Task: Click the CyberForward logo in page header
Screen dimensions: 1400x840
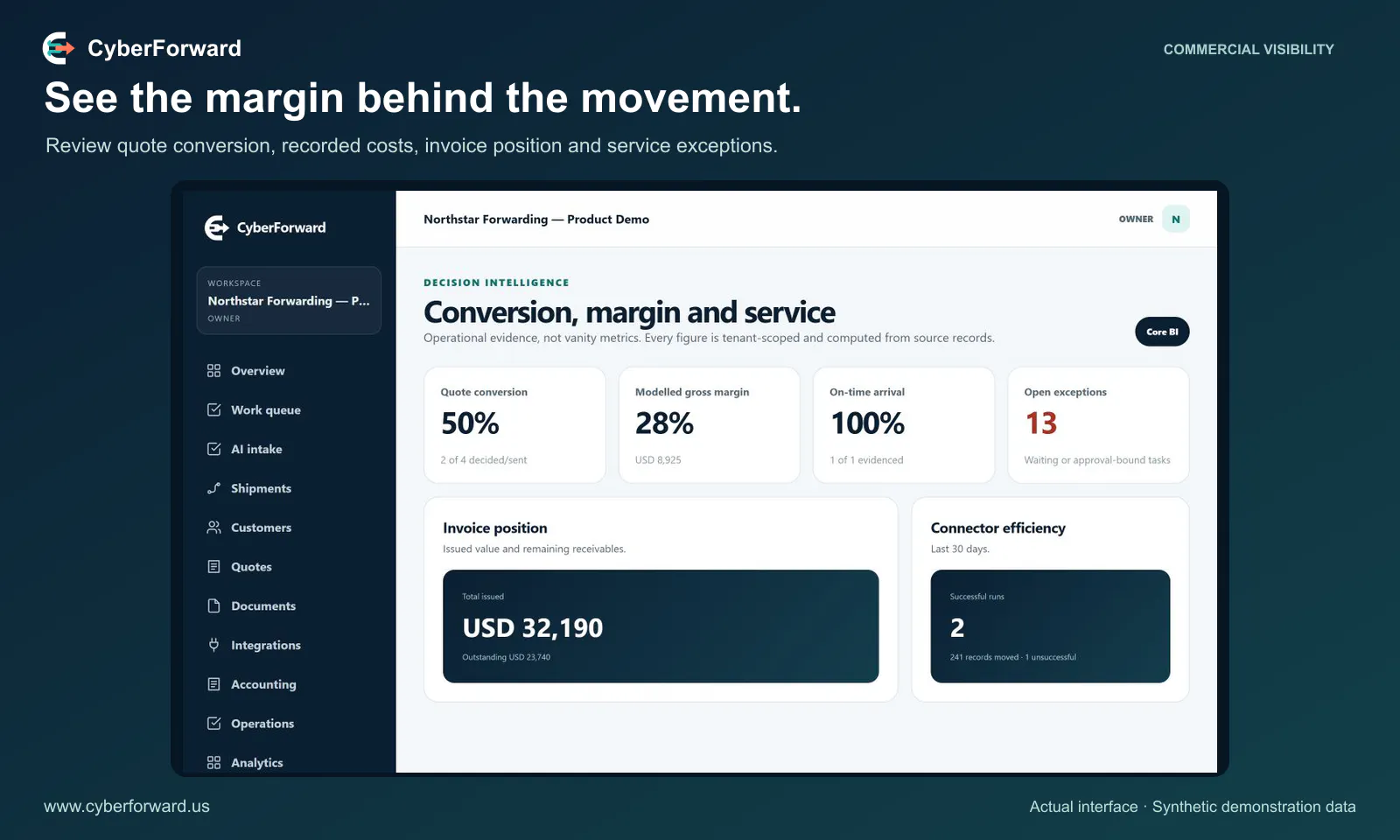Action: coord(59,48)
